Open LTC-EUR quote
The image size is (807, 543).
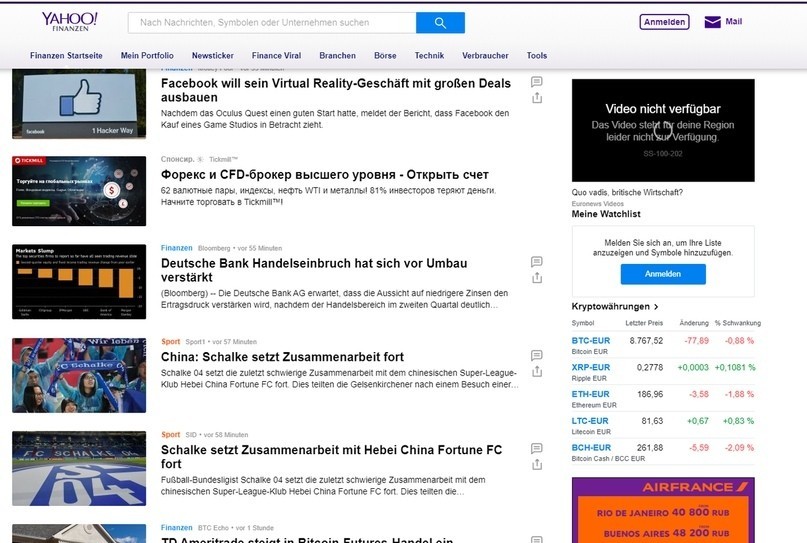click(x=590, y=421)
